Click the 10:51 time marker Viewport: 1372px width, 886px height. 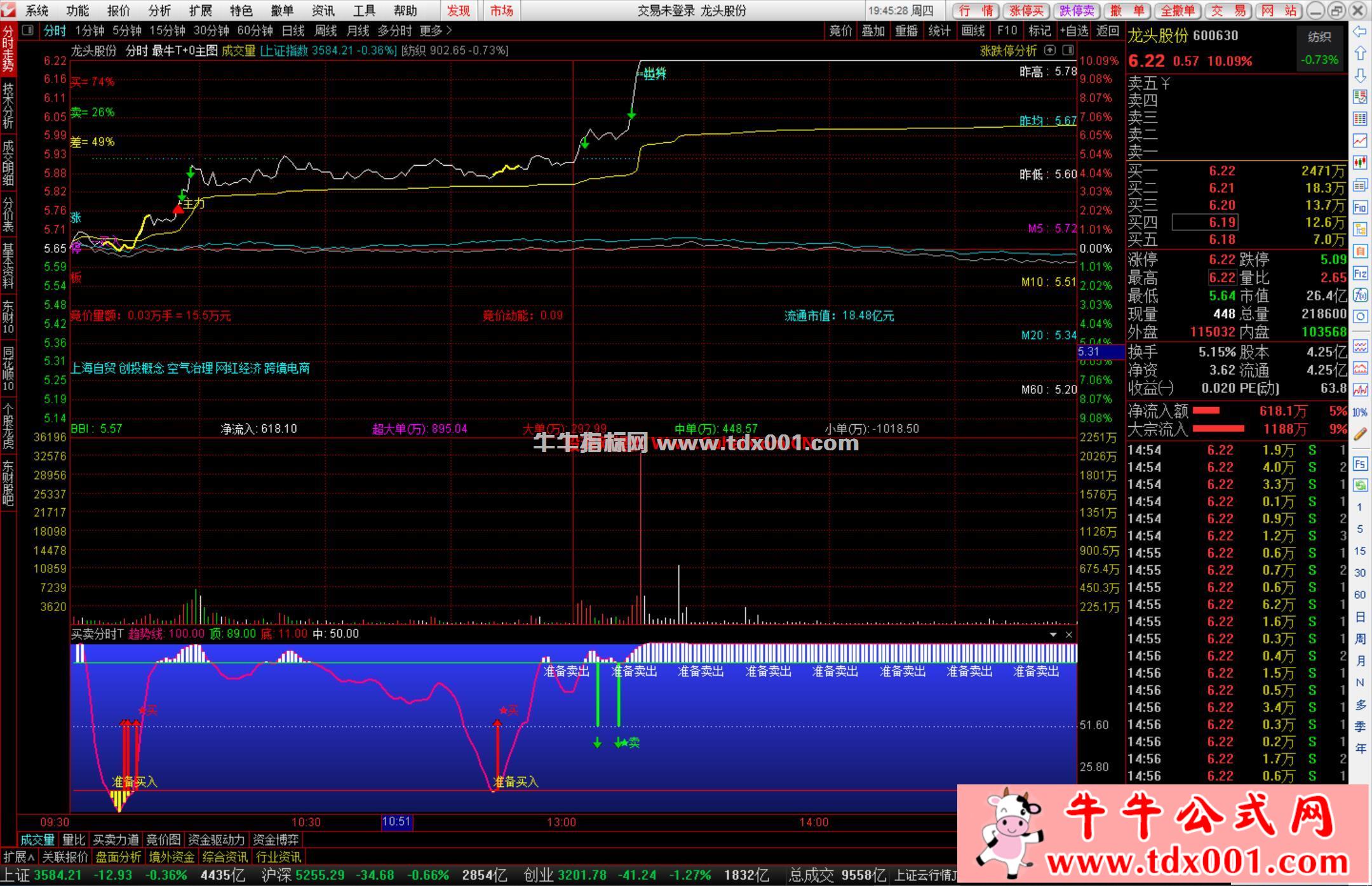pos(396,822)
